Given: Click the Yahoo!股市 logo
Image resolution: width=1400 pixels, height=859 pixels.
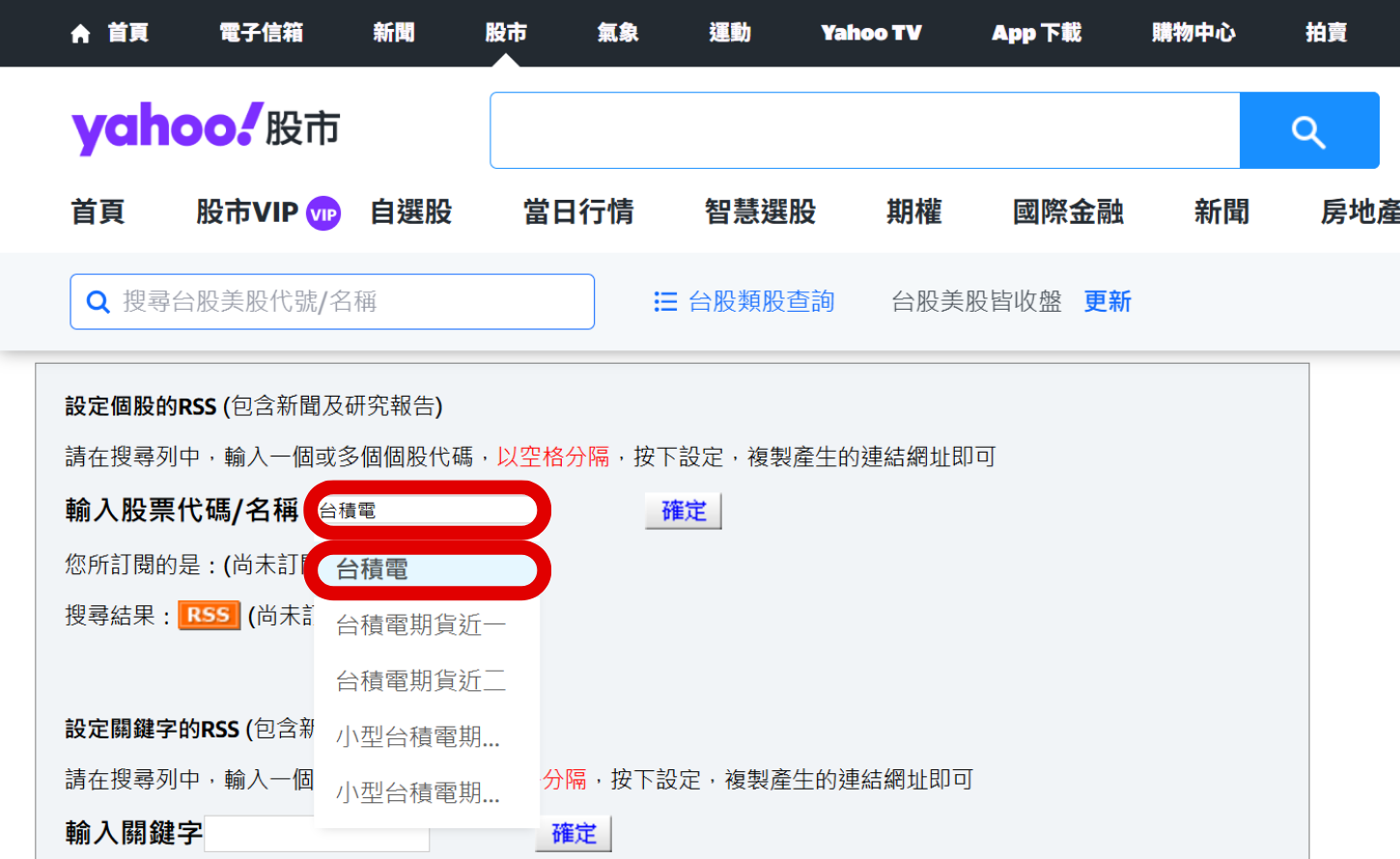Looking at the screenshot, I should [205, 128].
